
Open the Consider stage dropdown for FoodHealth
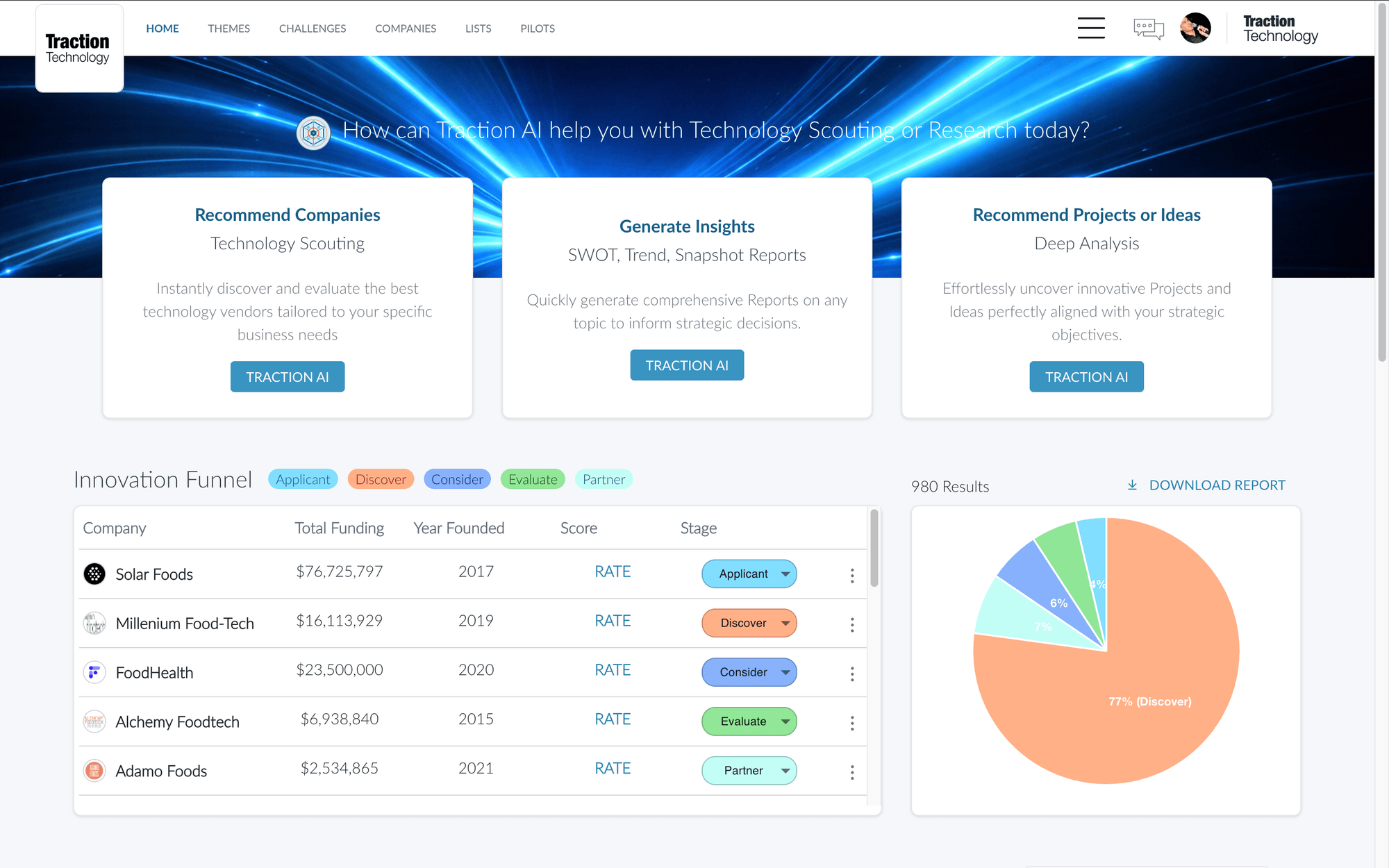(749, 672)
